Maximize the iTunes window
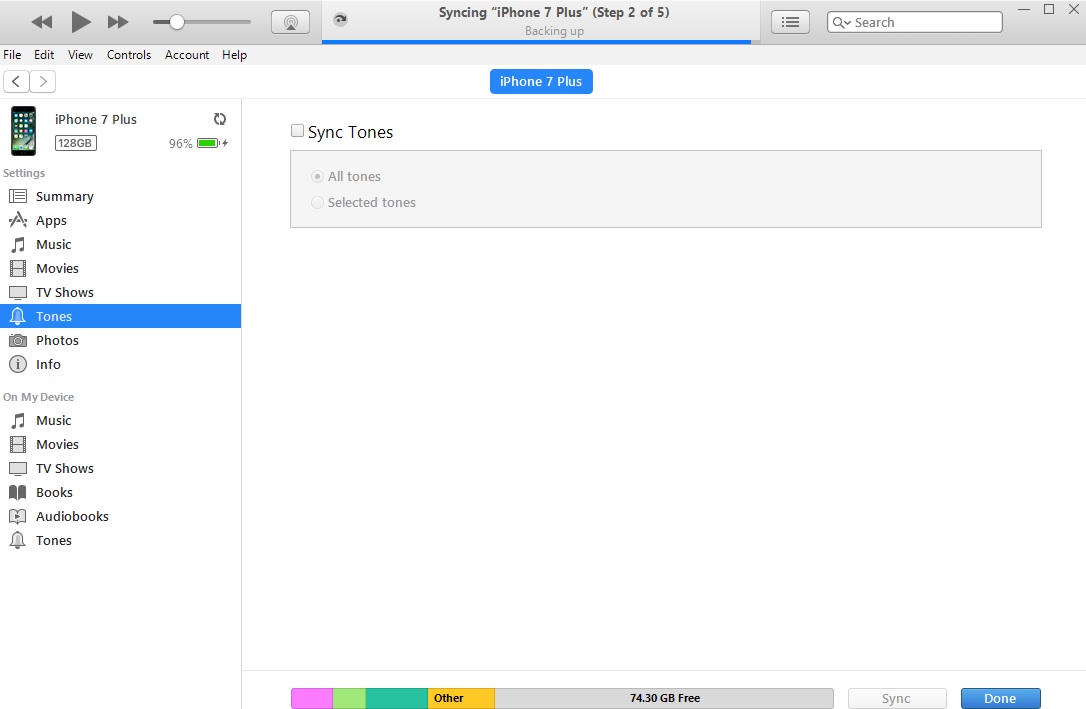Screen dimensions: 1086x709 tap(1049, 9)
